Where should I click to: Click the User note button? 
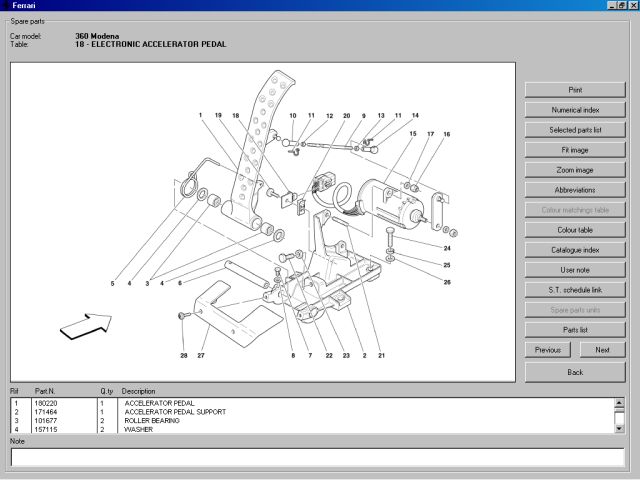(x=575, y=270)
